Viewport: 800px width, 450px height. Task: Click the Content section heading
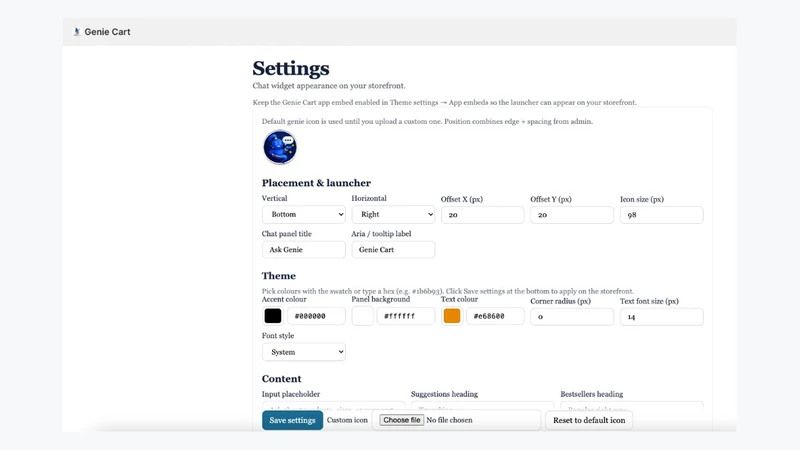tap(282, 379)
